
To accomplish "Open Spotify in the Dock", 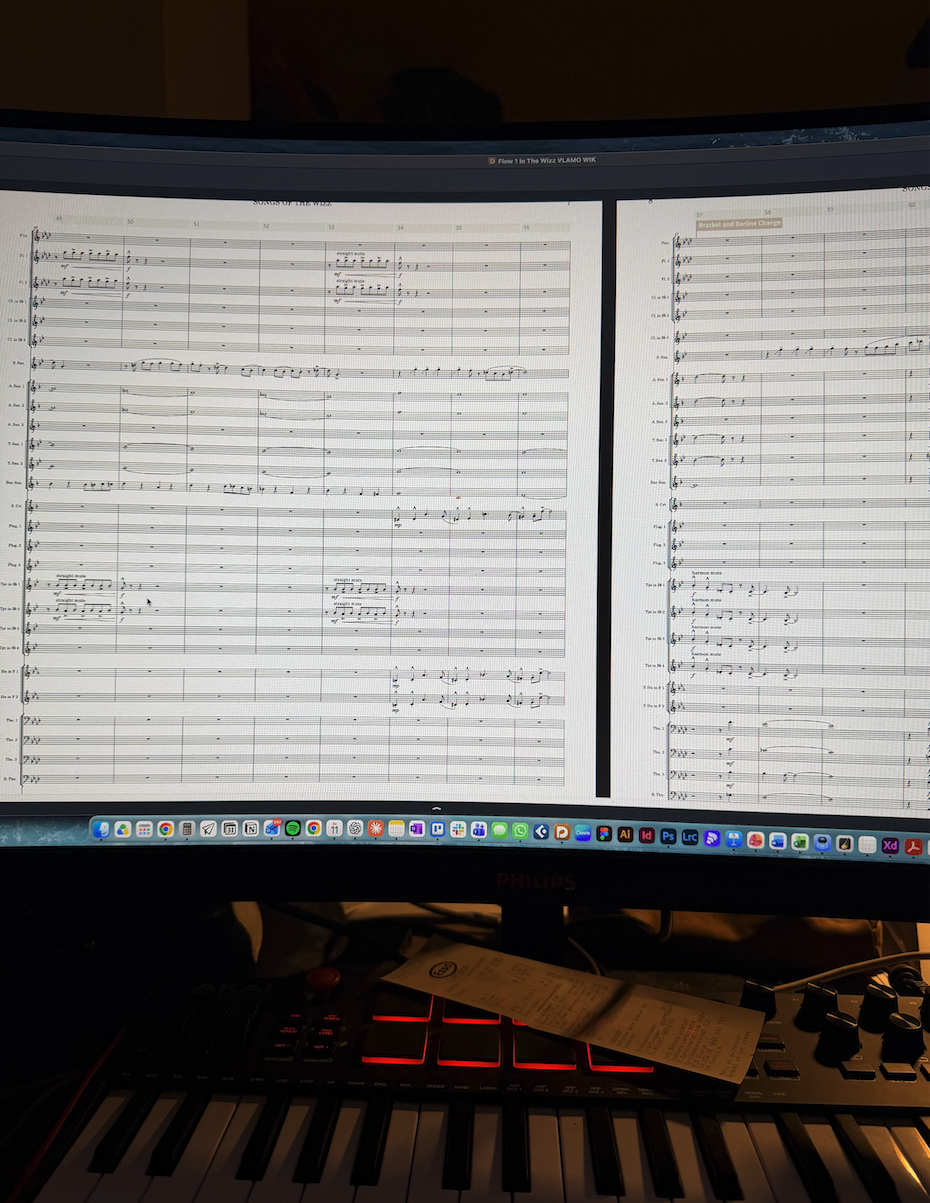I will point(293,829).
